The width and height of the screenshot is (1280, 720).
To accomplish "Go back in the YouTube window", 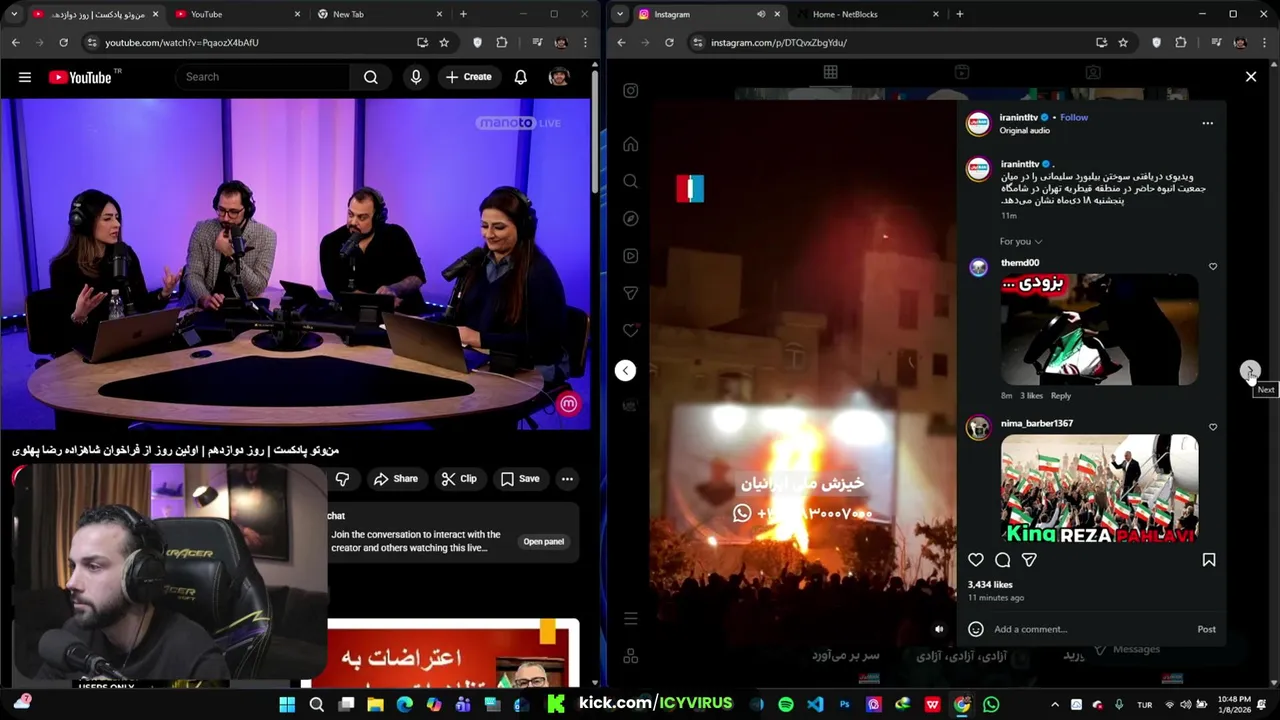I will 15,43.
